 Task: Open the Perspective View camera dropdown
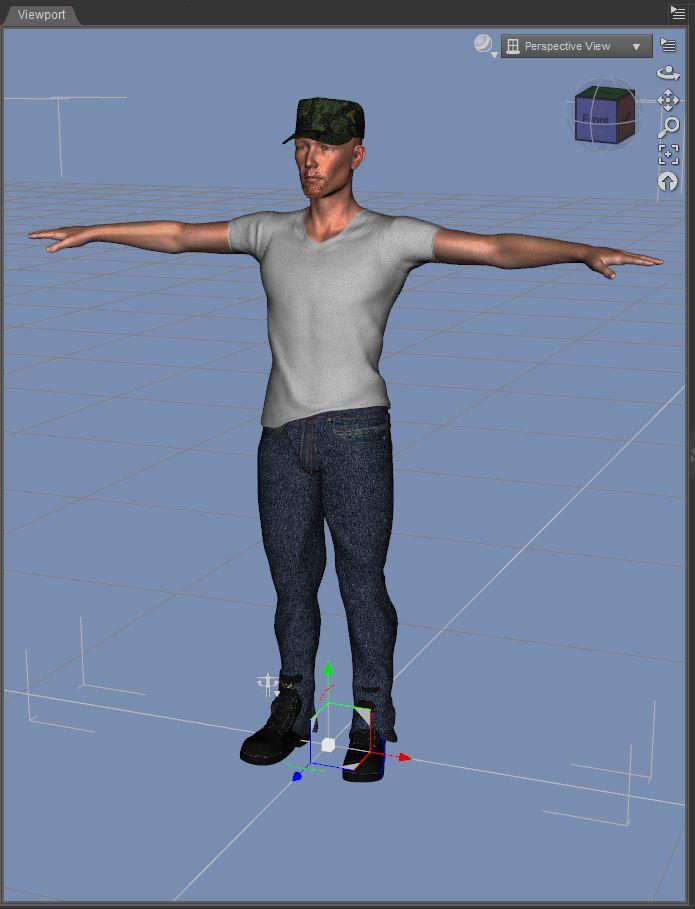(x=576, y=46)
